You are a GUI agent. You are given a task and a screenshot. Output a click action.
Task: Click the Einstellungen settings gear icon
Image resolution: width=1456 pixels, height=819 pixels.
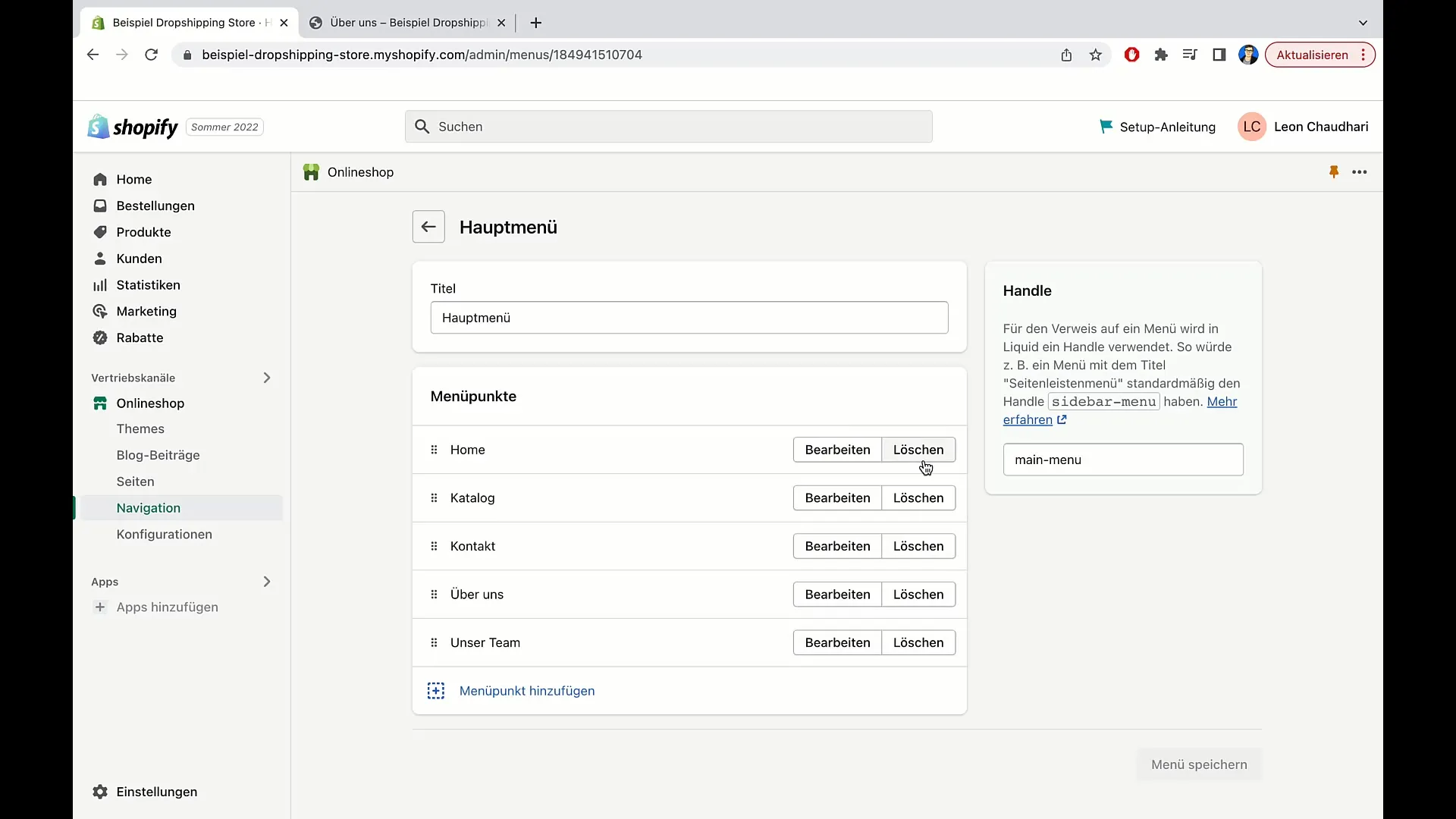pyautogui.click(x=99, y=791)
